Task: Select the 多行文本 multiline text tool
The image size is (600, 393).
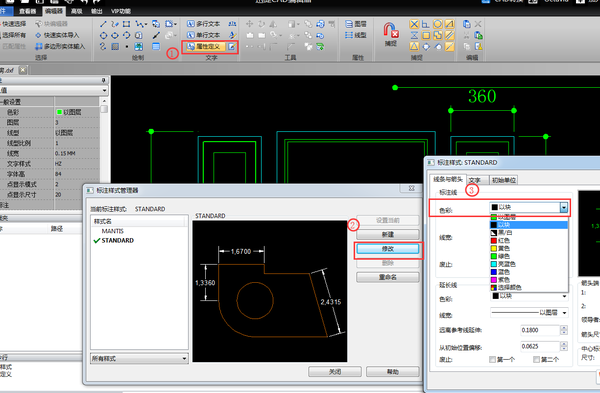Action: pos(204,24)
